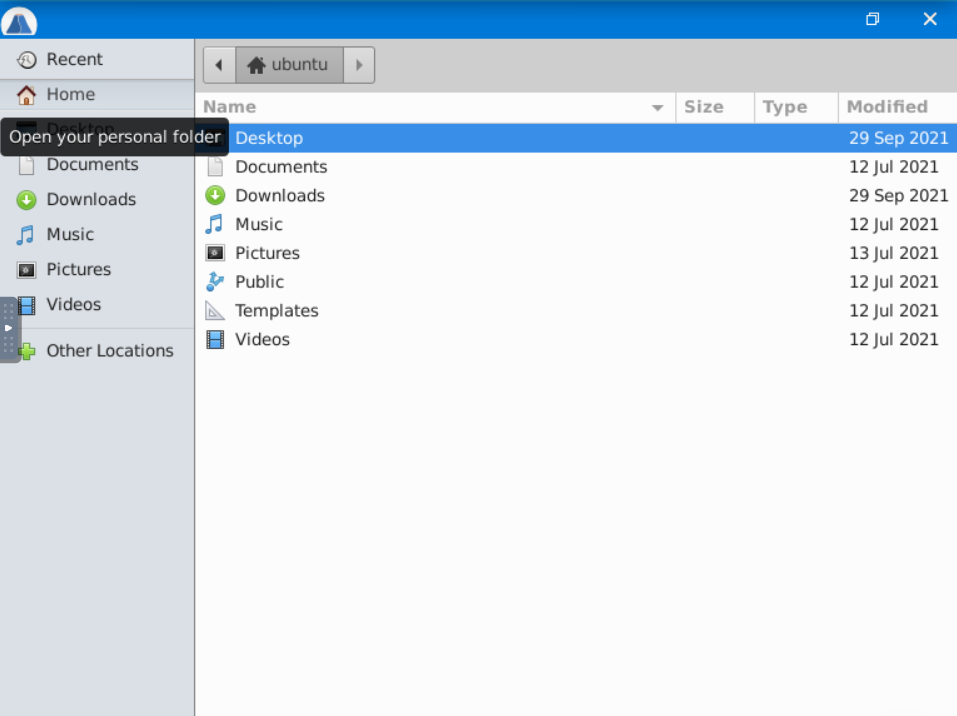Click the Downloads green arrow icon in list
This screenshot has width=957, height=716.
coord(215,195)
